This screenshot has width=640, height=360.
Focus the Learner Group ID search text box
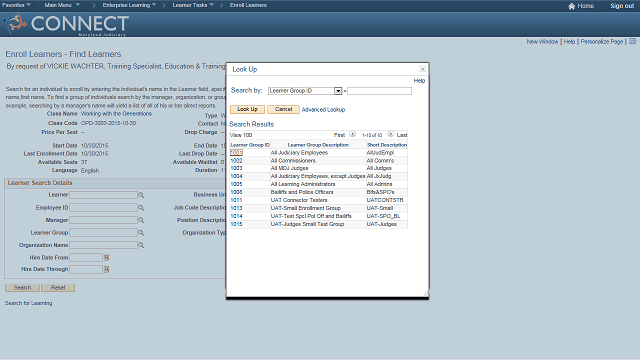(x=379, y=91)
